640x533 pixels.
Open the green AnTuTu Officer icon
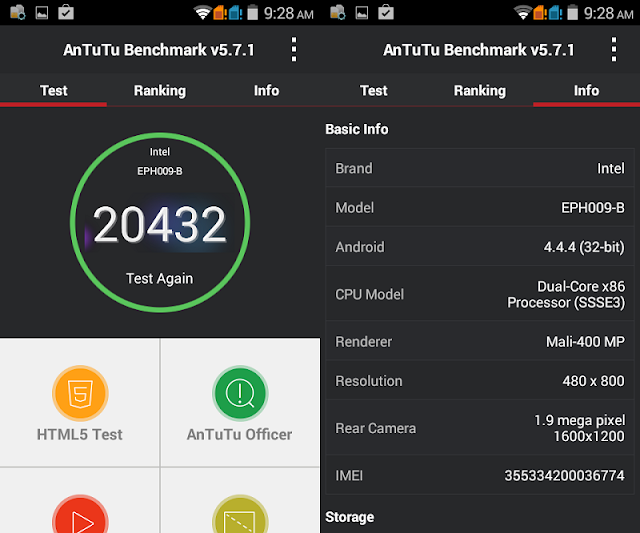tap(240, 393)
